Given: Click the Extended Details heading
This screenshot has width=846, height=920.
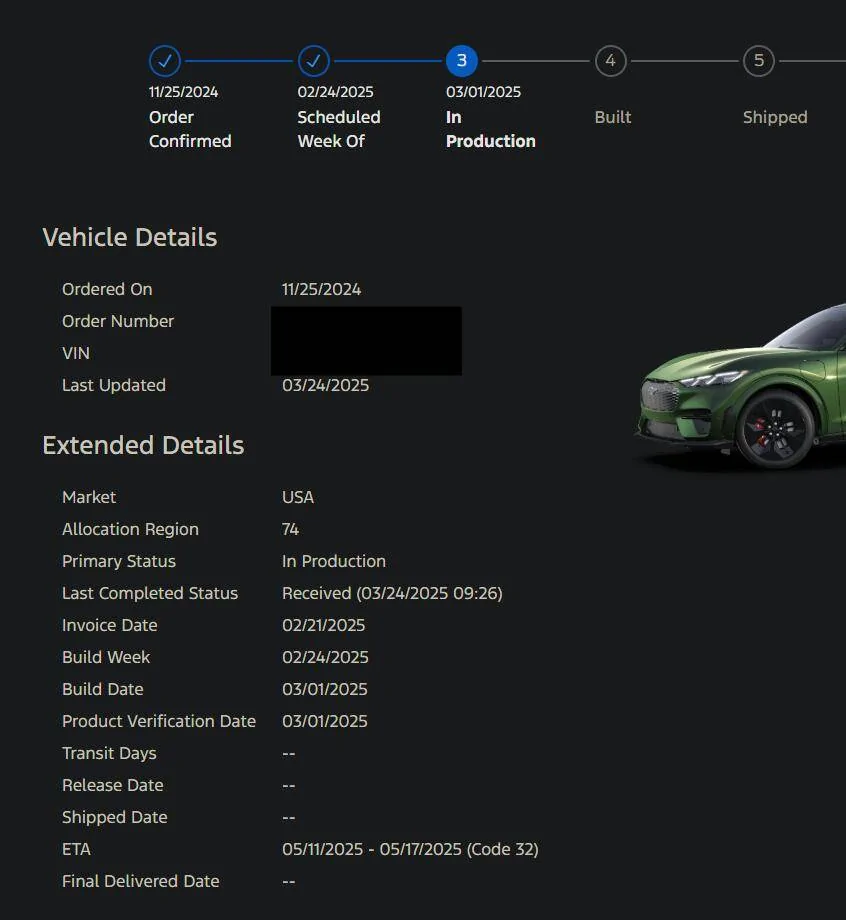Looking at the screenshot, I should pos(143,445).
